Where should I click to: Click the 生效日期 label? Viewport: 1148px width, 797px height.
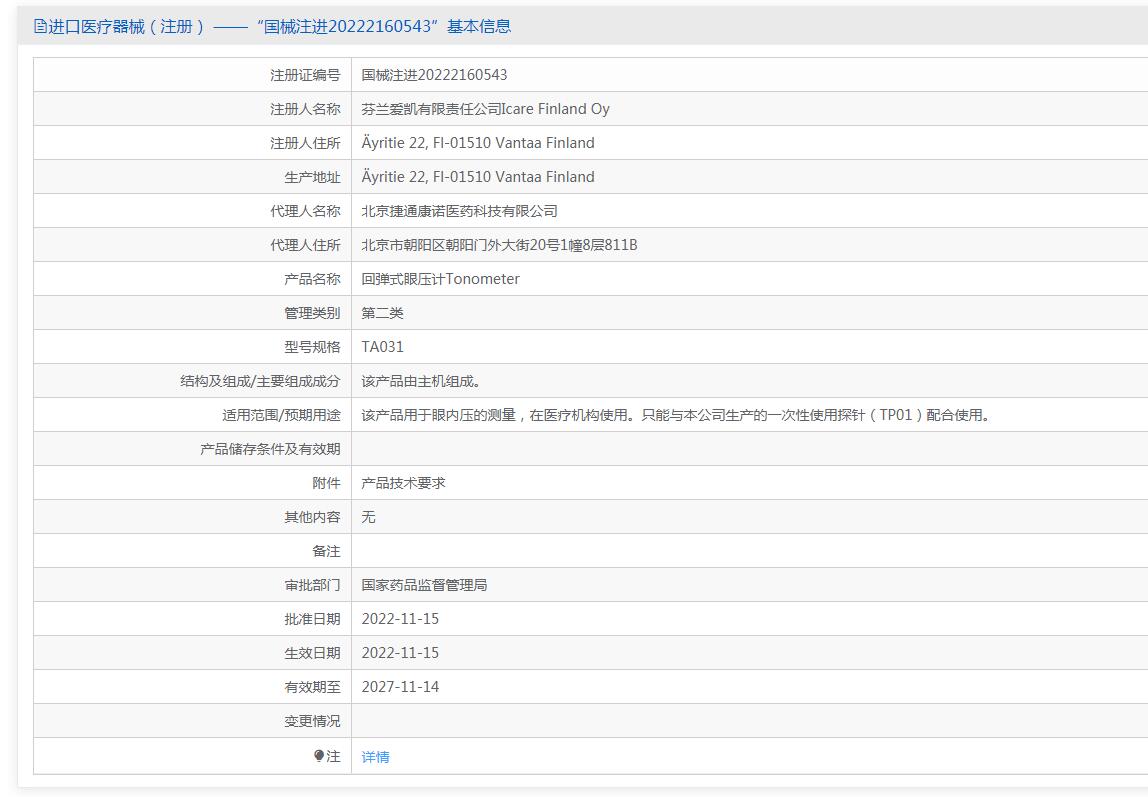point(313,653)
